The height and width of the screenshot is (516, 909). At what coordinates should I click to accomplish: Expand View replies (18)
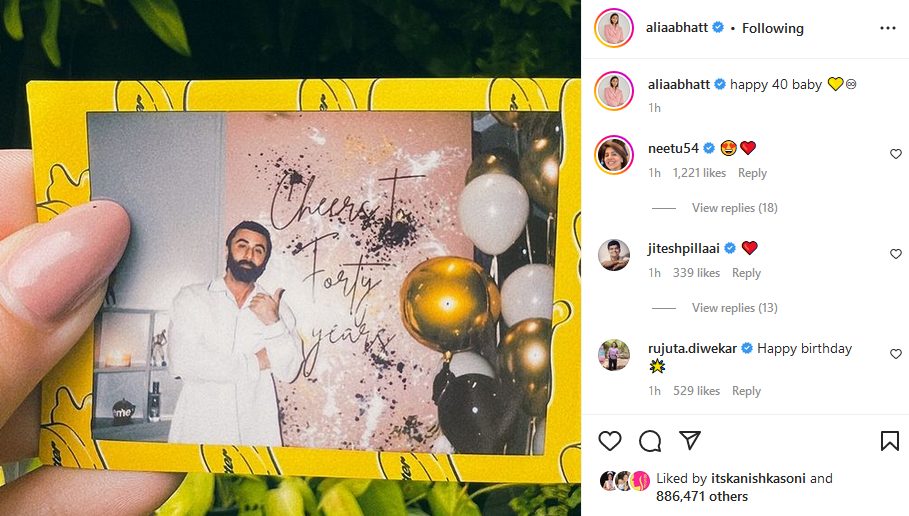pos(735,208)
